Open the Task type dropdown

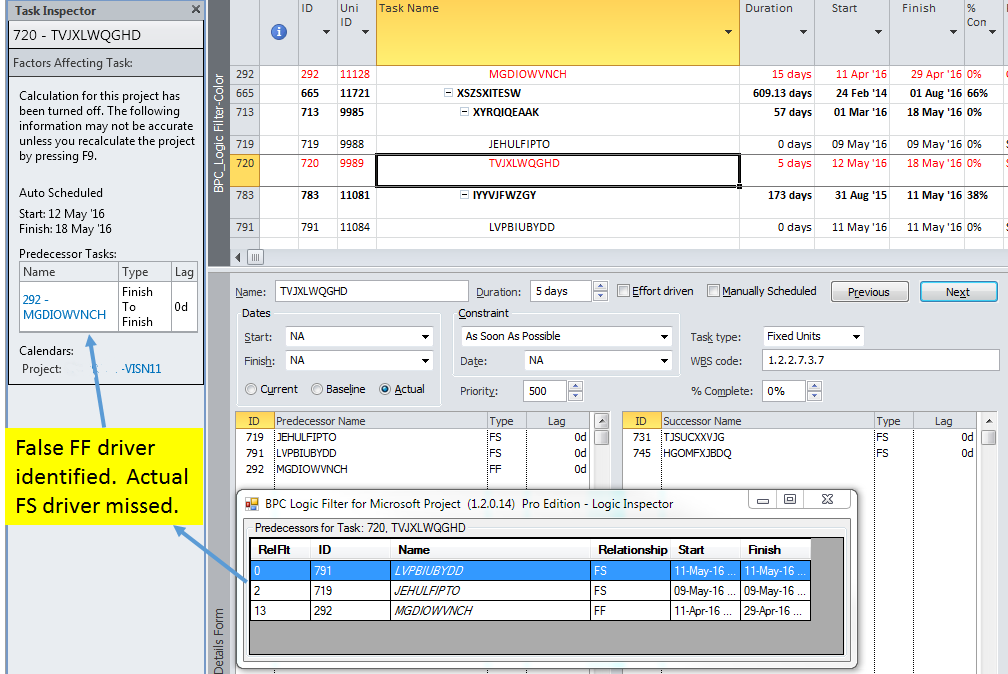pos(856,336)
